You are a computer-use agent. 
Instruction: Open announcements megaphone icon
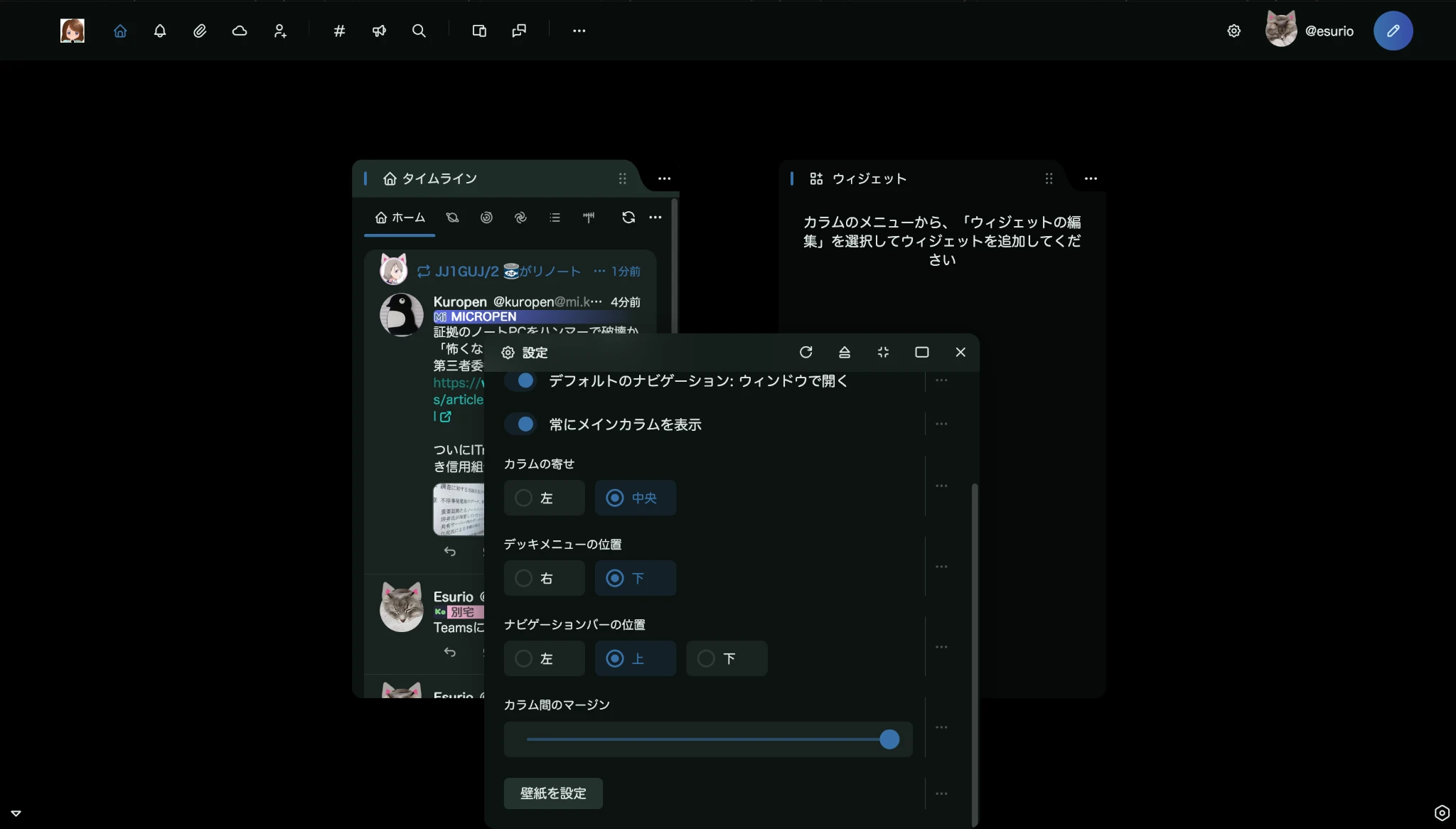pos(379,31)
